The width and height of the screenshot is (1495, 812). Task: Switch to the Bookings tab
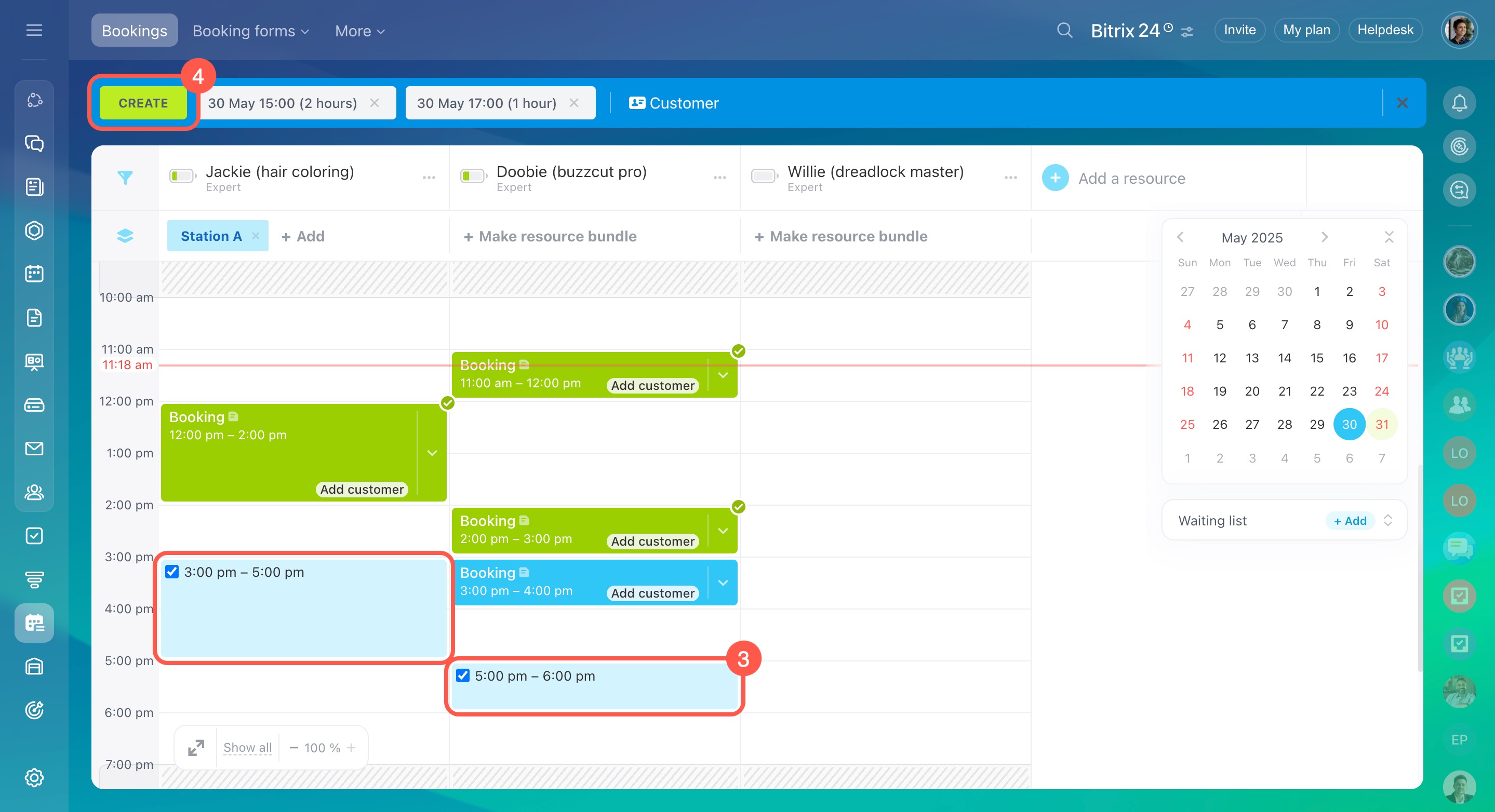(x=134, y=31)
